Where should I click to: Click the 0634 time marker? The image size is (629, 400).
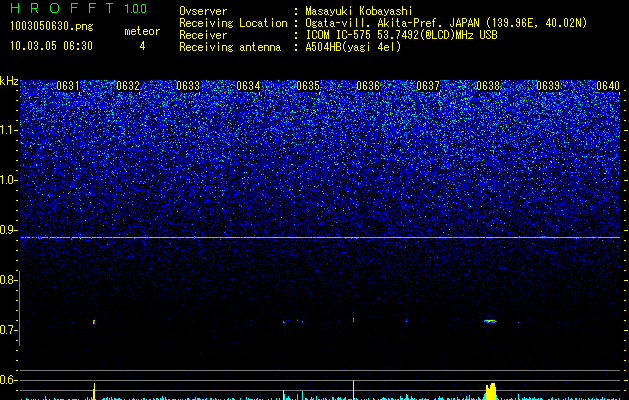248,86
